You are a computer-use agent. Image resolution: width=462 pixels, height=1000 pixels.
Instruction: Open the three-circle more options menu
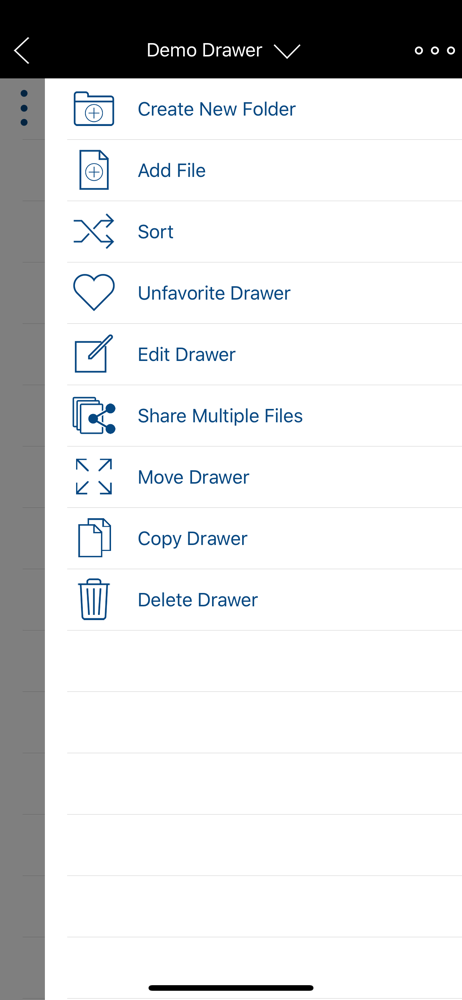pyautogui.click(x=435, y=50)
